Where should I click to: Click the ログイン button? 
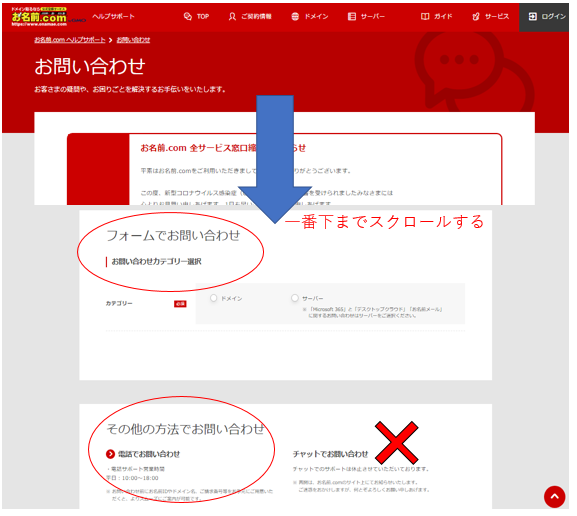pyautogui.click(x=544, y=17)
